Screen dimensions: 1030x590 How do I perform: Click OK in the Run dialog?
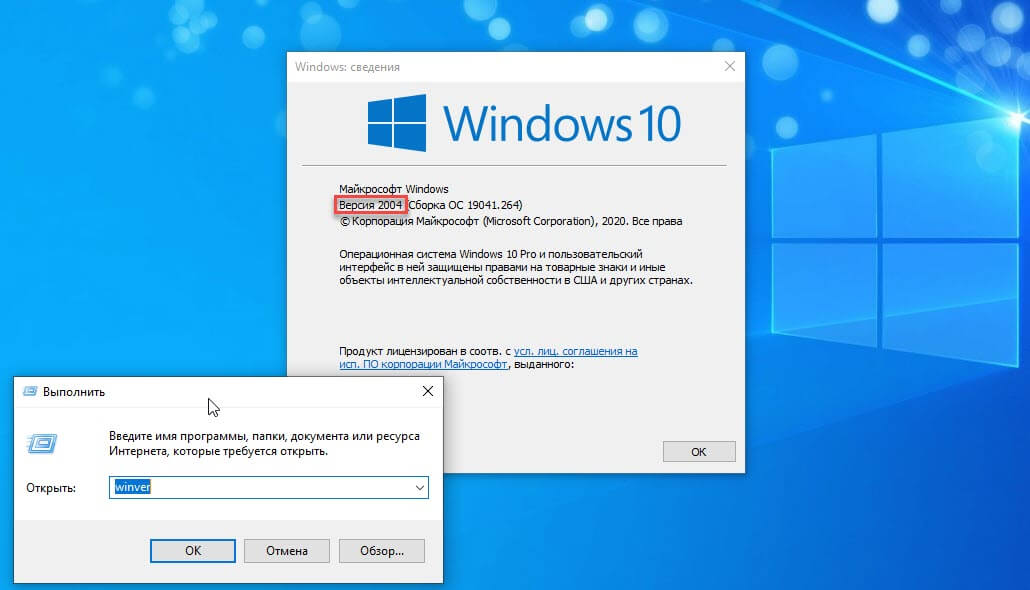point(192,551)
